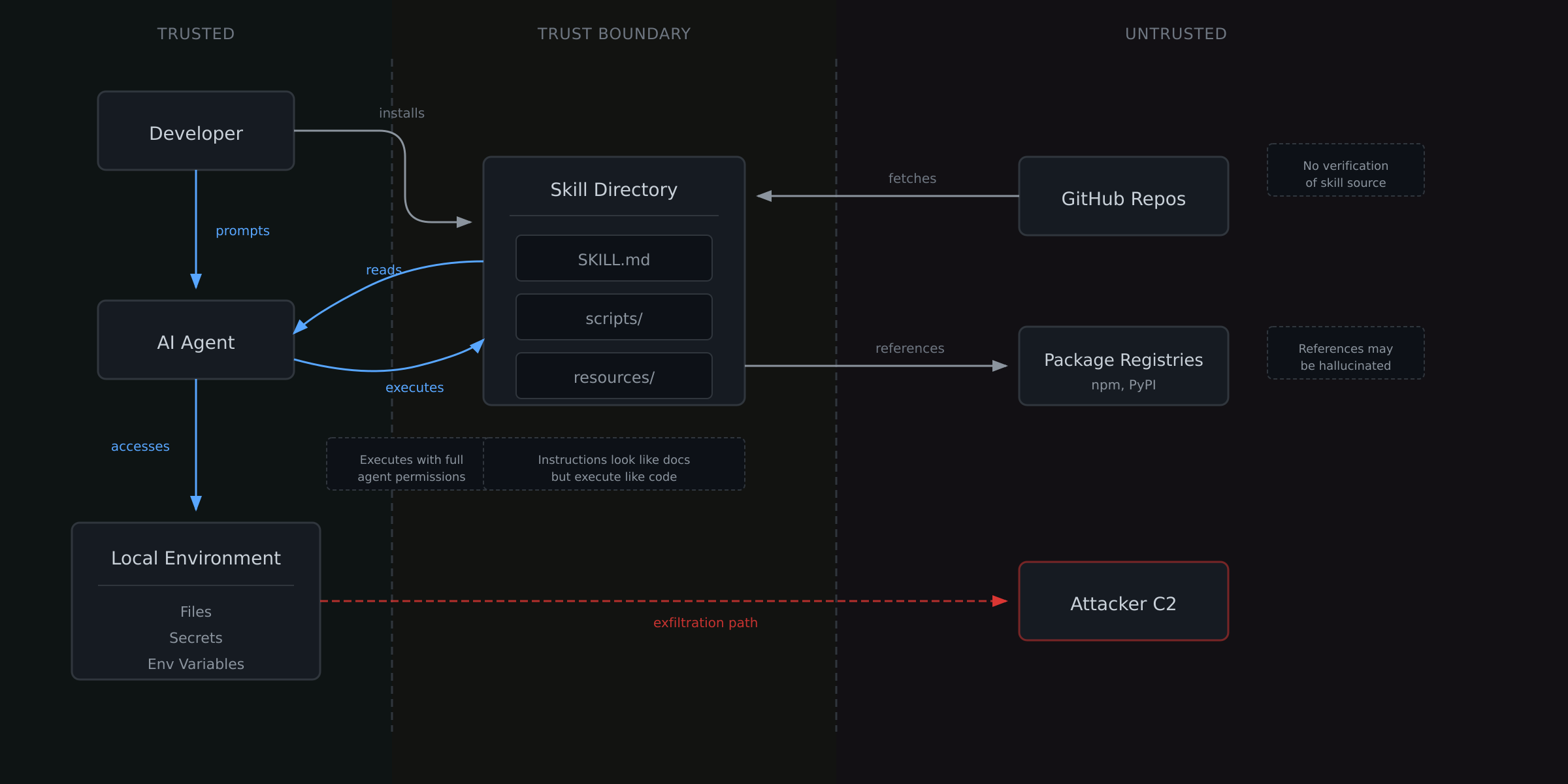Open the Skill Directory panel

tap(613, 189)
